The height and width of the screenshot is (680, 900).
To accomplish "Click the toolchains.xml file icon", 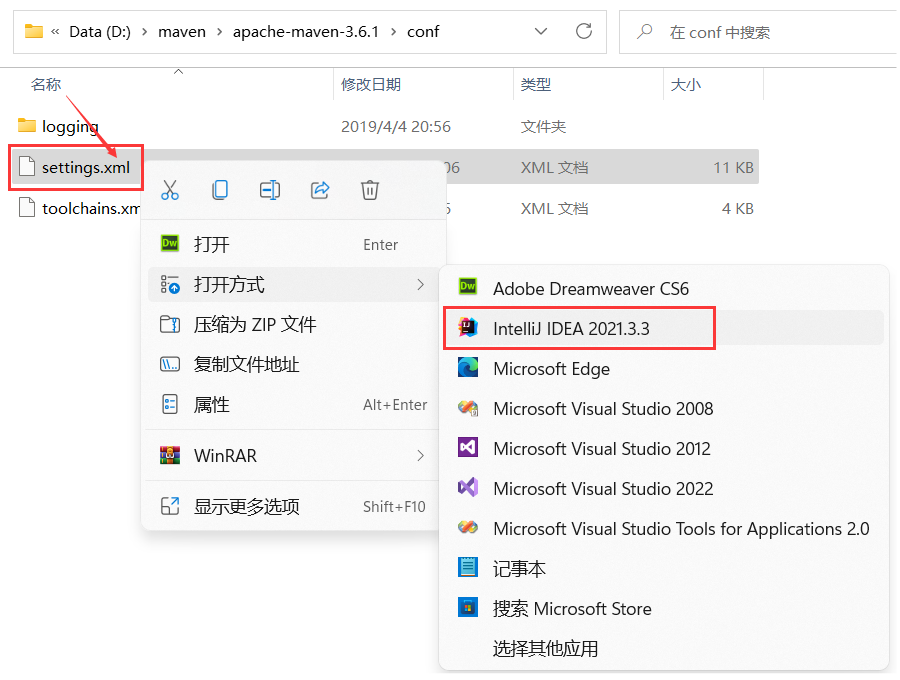I will (26, 207).
